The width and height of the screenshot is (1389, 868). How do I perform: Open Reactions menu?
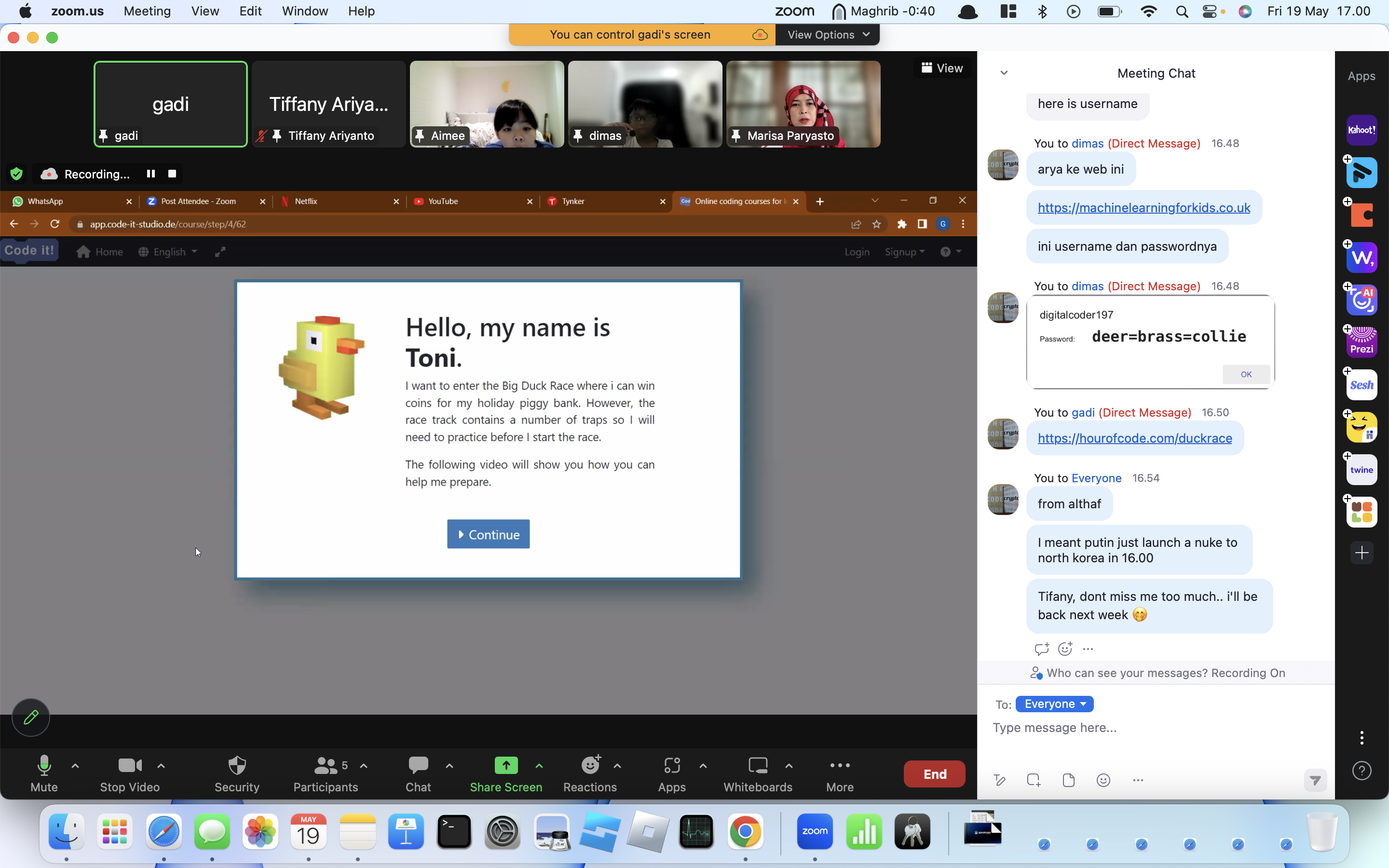coord(590,774)
